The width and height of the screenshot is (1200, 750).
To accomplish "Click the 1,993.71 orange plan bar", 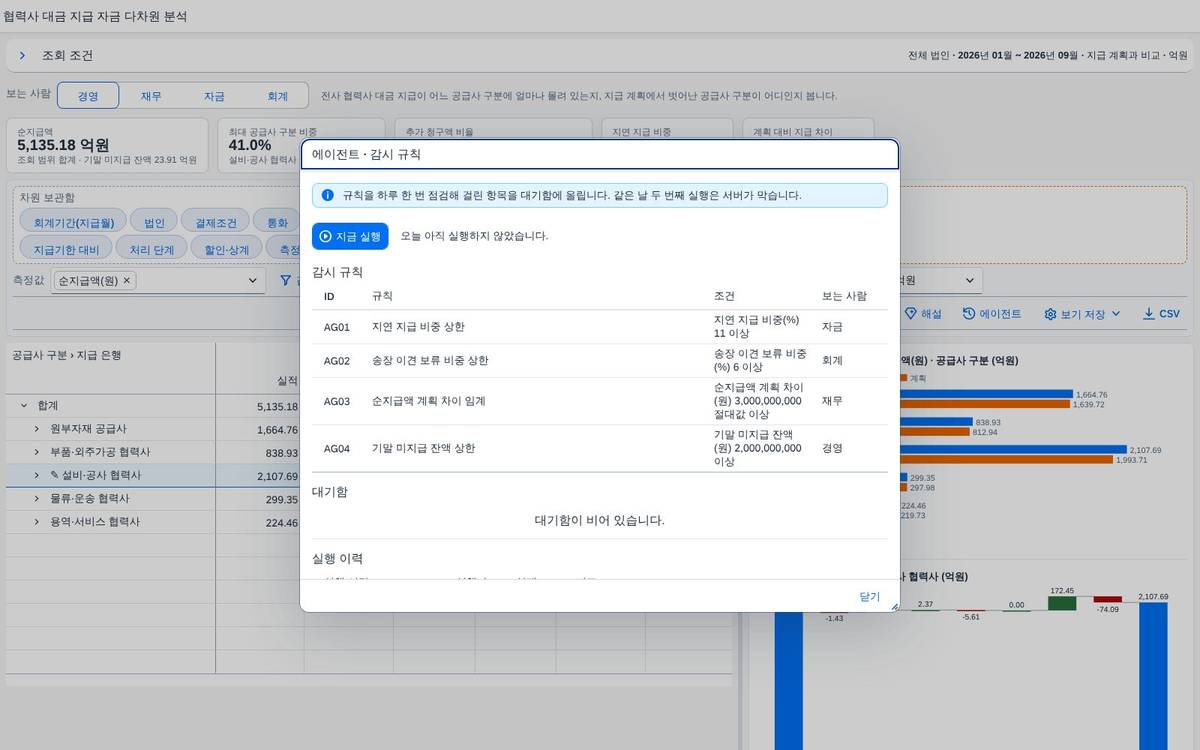I will (x=1007, y=460).
